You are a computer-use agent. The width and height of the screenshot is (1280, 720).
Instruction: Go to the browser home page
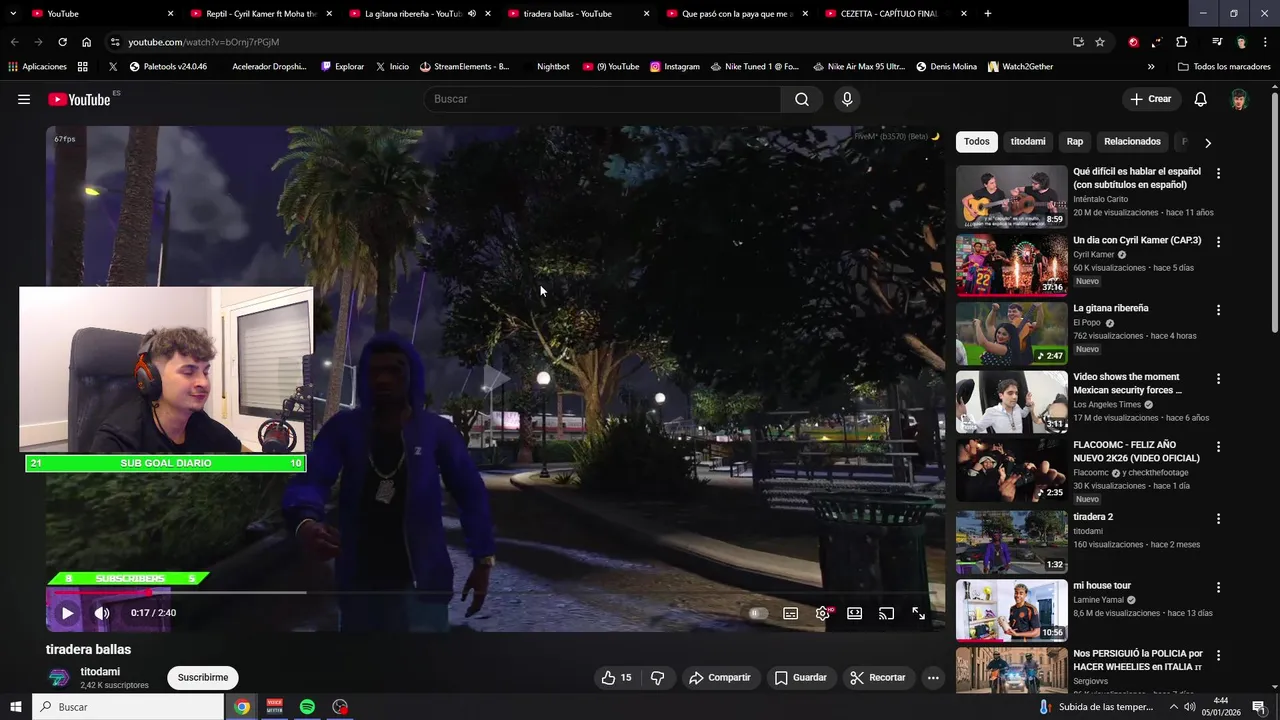(x=87, y=42)
